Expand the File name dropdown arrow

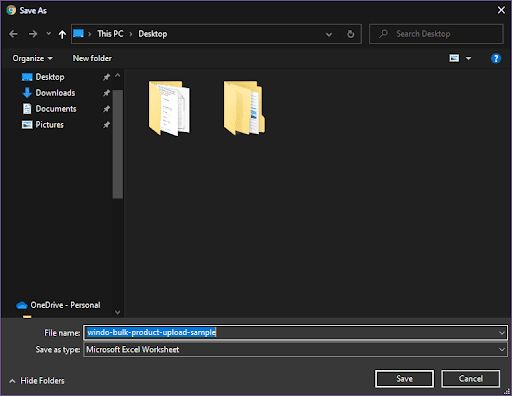(502, 333)
